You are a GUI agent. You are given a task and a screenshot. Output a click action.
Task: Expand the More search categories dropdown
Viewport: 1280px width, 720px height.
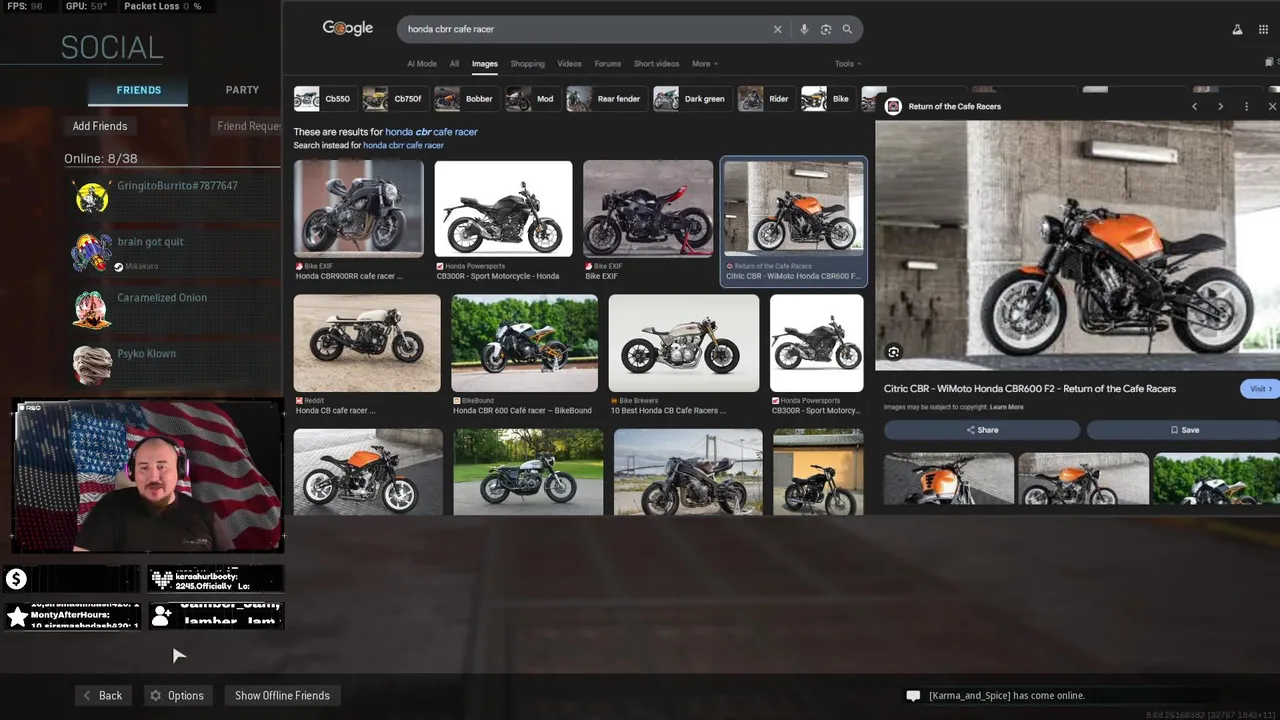705,64
